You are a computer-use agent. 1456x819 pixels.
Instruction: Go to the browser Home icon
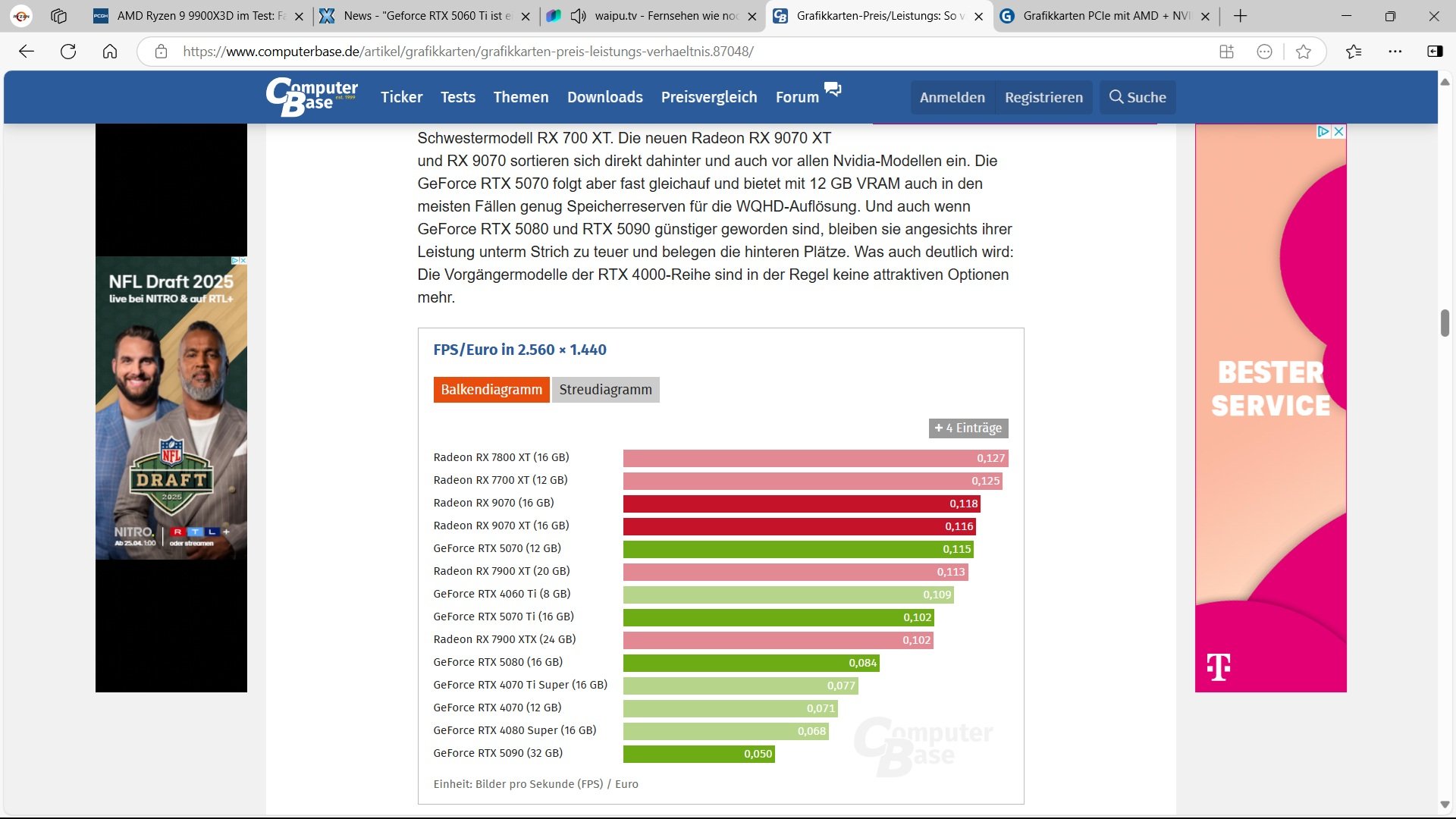pyautogui.click(x=110, y=52)
